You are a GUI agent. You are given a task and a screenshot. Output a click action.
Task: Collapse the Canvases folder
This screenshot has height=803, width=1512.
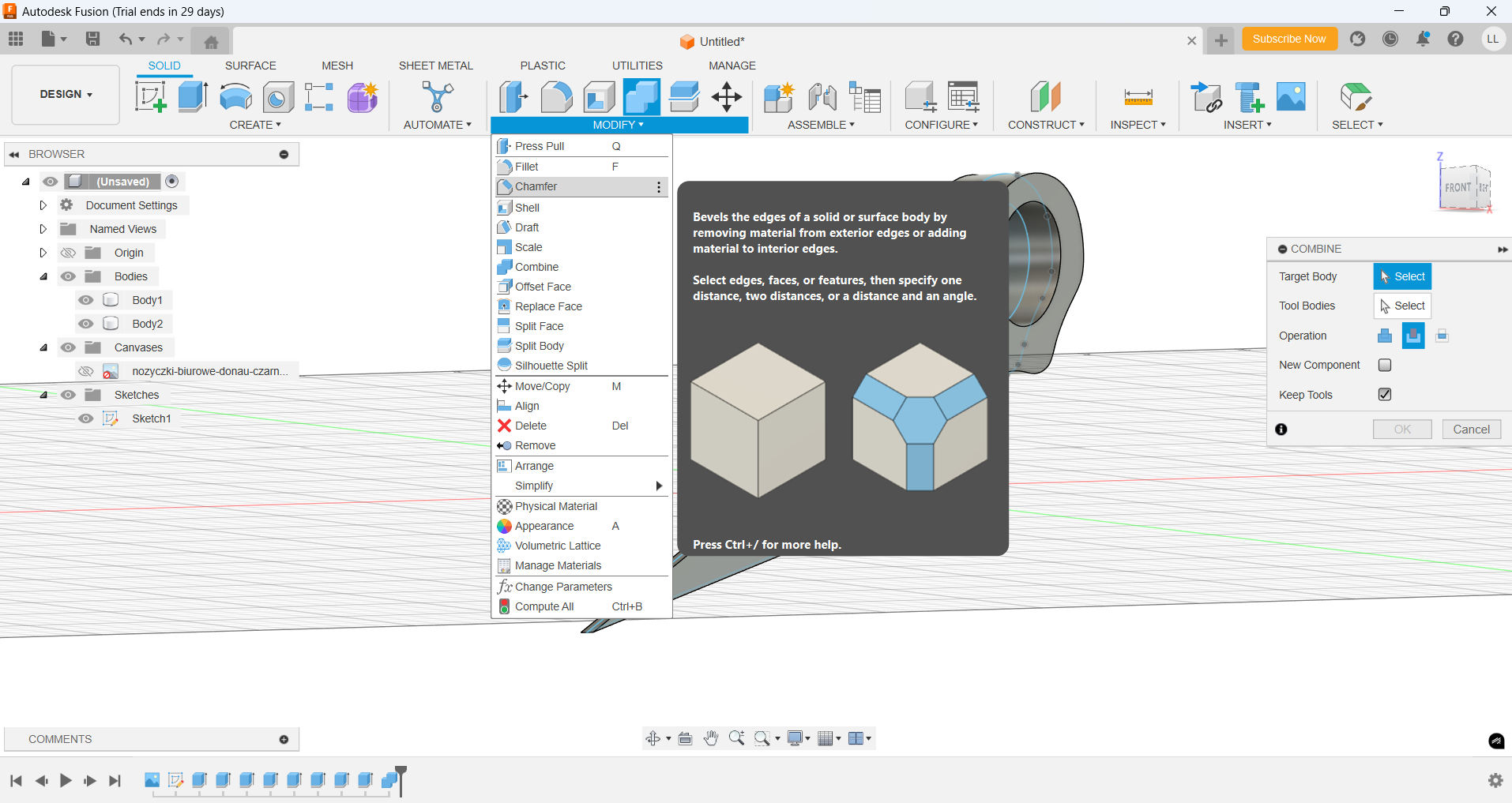[x=43, y=347]
